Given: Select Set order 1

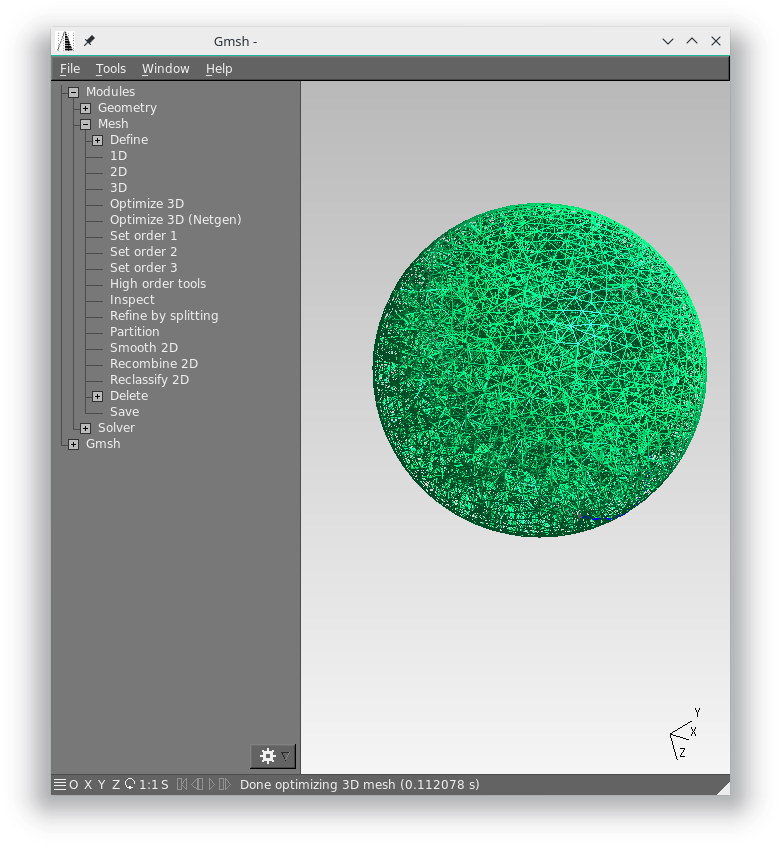Looking at the screenshot, I should point(143,236).
